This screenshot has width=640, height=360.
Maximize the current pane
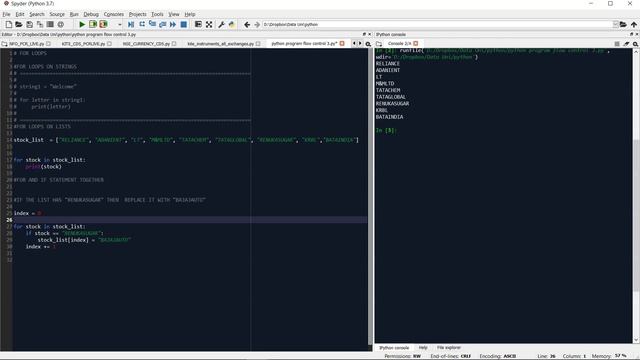tap(198, 24)
